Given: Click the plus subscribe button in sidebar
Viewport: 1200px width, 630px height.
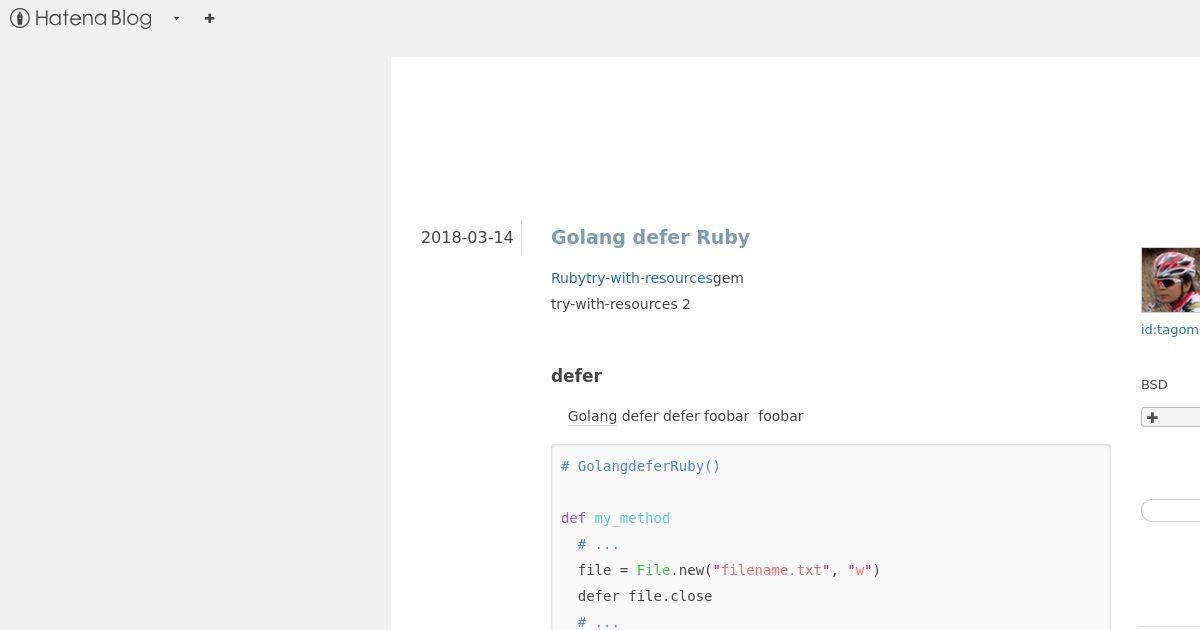Looking at the screenshot, I should (x=1170, y=417).
